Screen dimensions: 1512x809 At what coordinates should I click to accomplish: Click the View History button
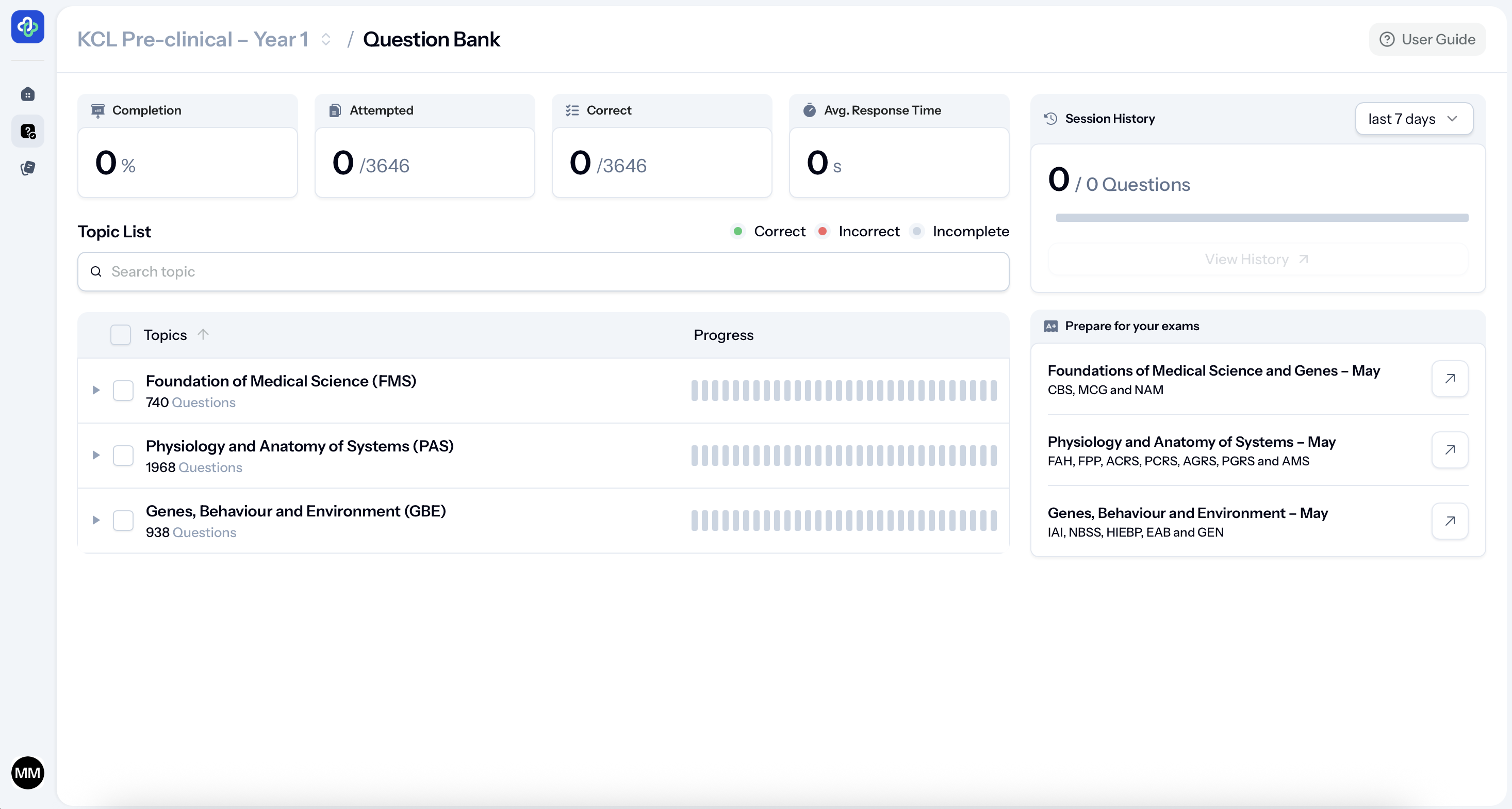click(x=1257, y=259)
